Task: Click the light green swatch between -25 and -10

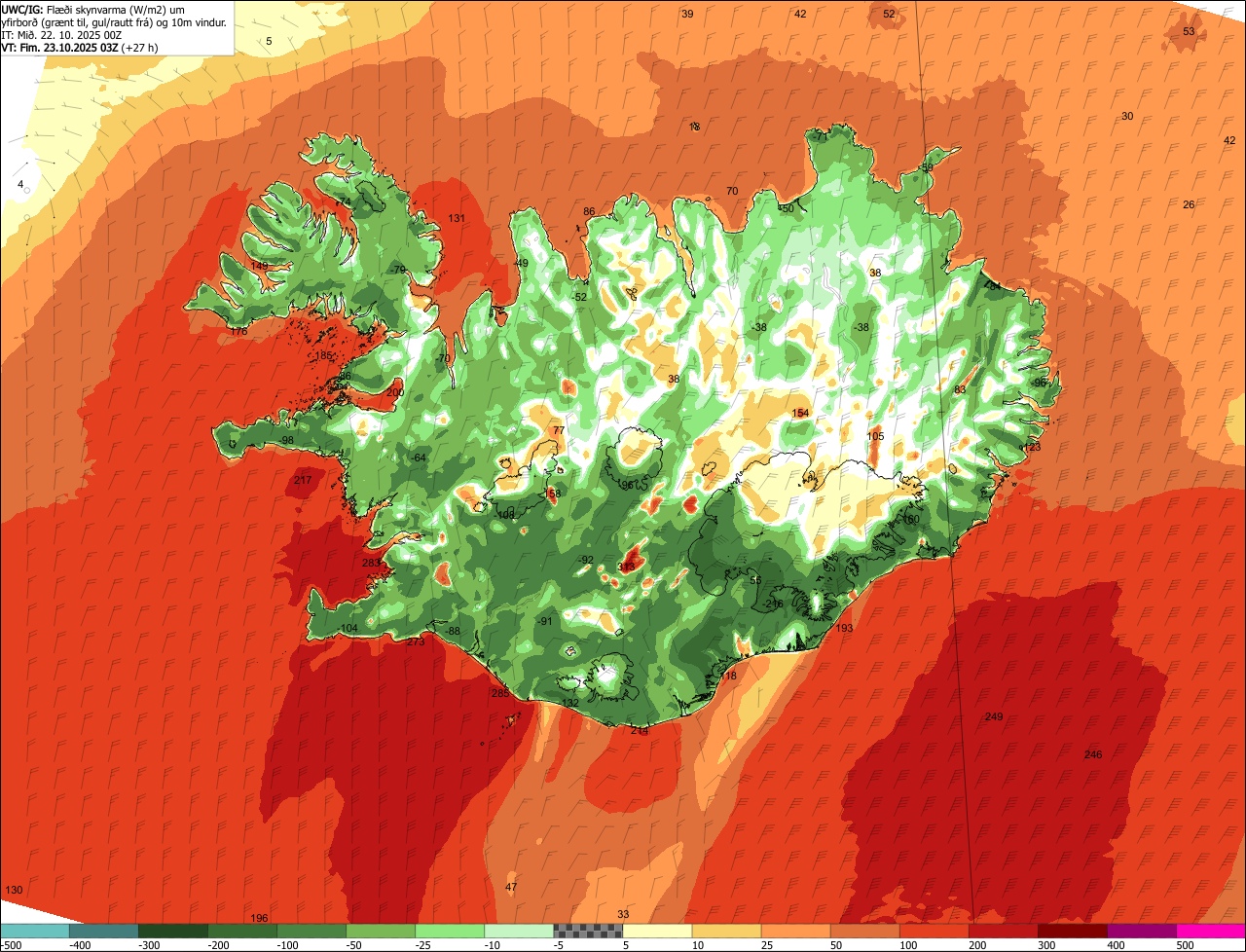Action: click(x=450, y=931)
